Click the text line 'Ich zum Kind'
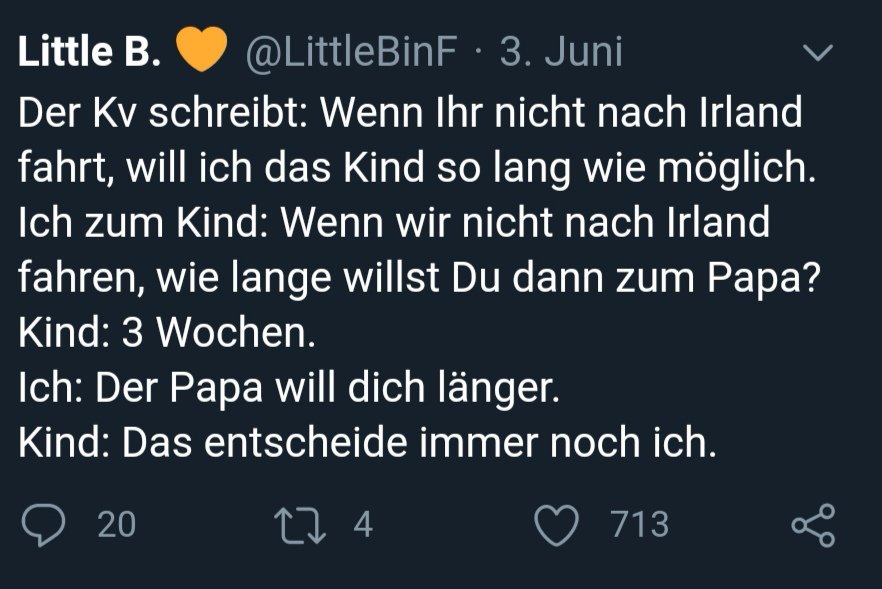 (394, 222)
